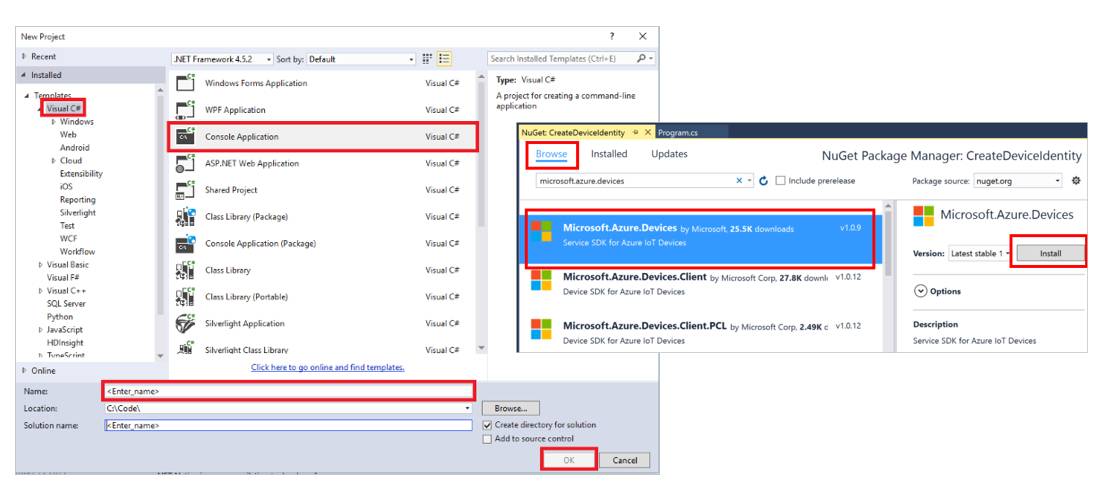The height and width of the screenshot is (502, 1094).
Task: Select the Class Library template icon
Action: pyautogui.click(x=186, y=270)
